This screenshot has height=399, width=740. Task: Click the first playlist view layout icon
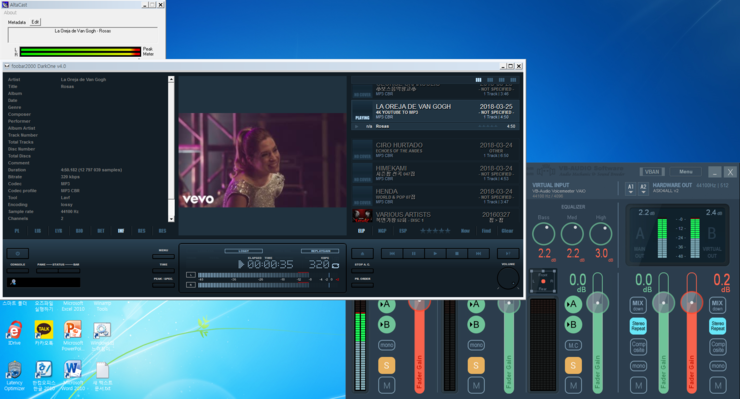pyautogui.click(x=478, y=80)
